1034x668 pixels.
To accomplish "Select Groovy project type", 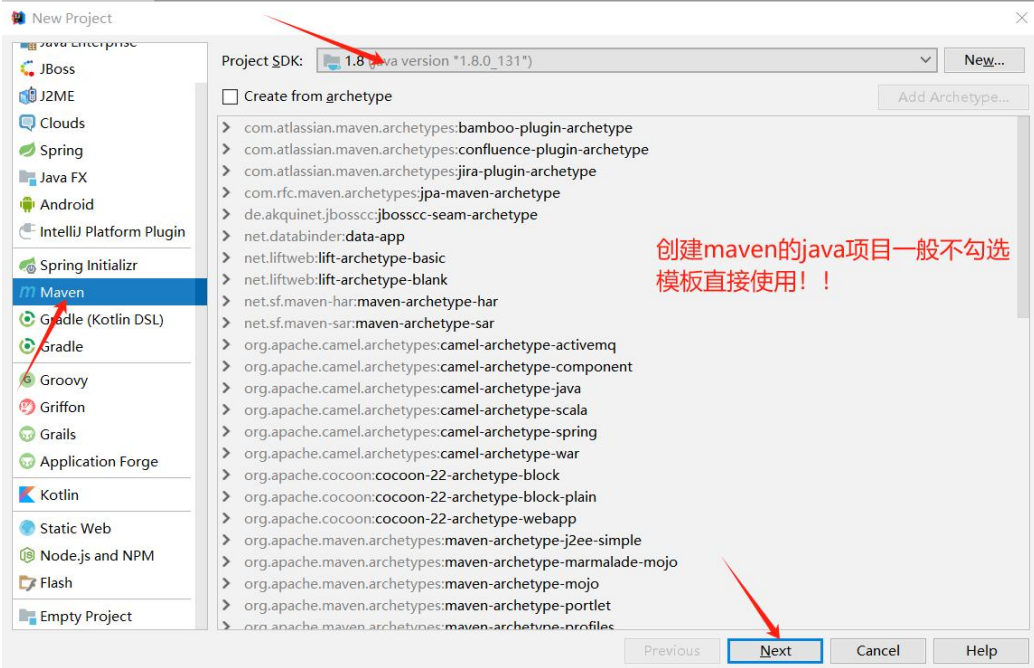I will point(104,380).
